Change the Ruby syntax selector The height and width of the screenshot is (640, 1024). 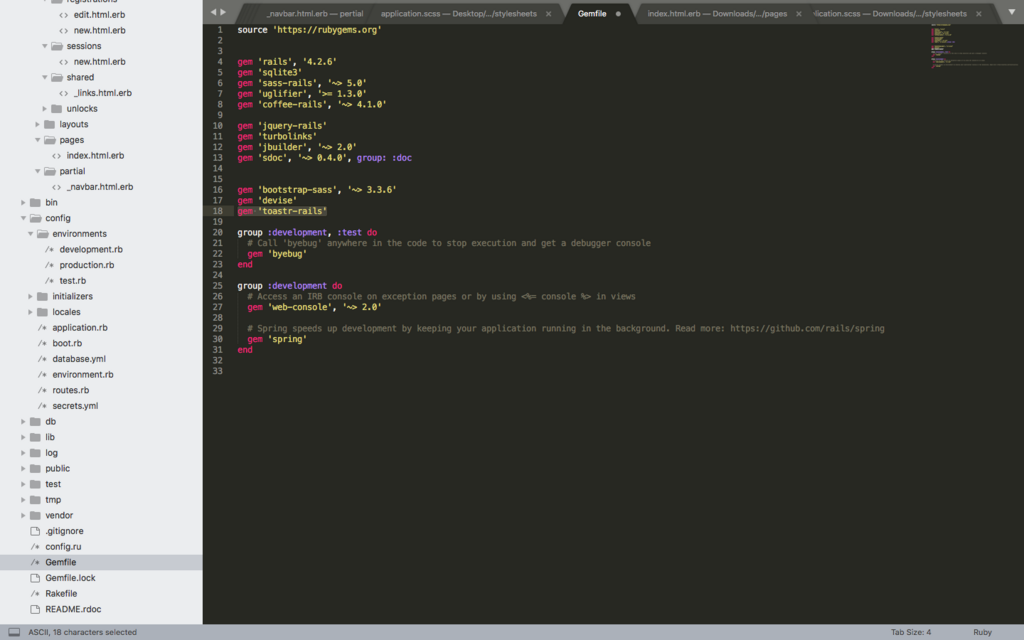pos(982,632)
